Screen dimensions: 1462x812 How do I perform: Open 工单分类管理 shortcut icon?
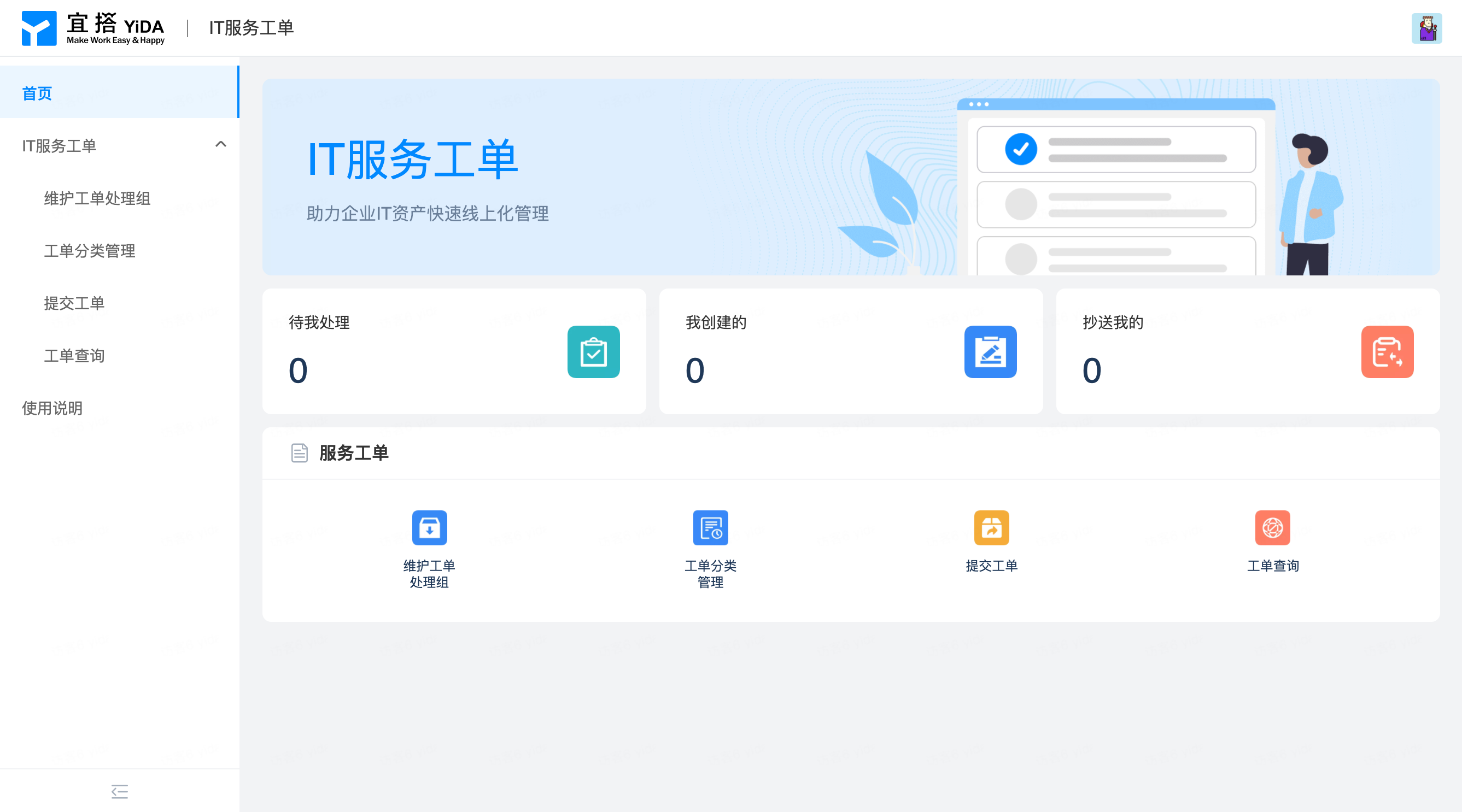click(x=710, y=527)
